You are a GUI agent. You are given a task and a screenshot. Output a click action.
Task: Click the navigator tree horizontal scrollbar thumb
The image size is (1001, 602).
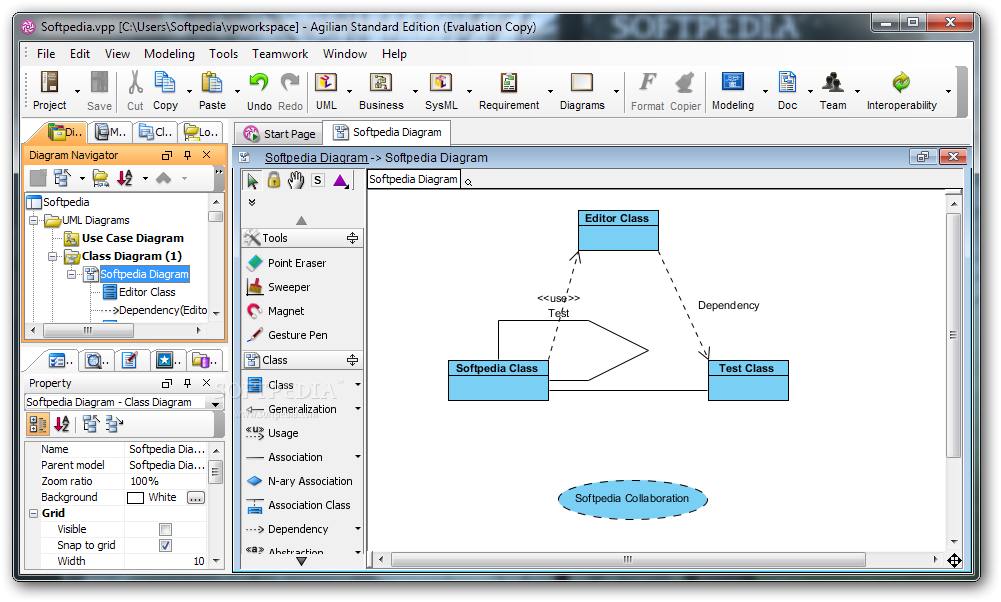point(88,331)
